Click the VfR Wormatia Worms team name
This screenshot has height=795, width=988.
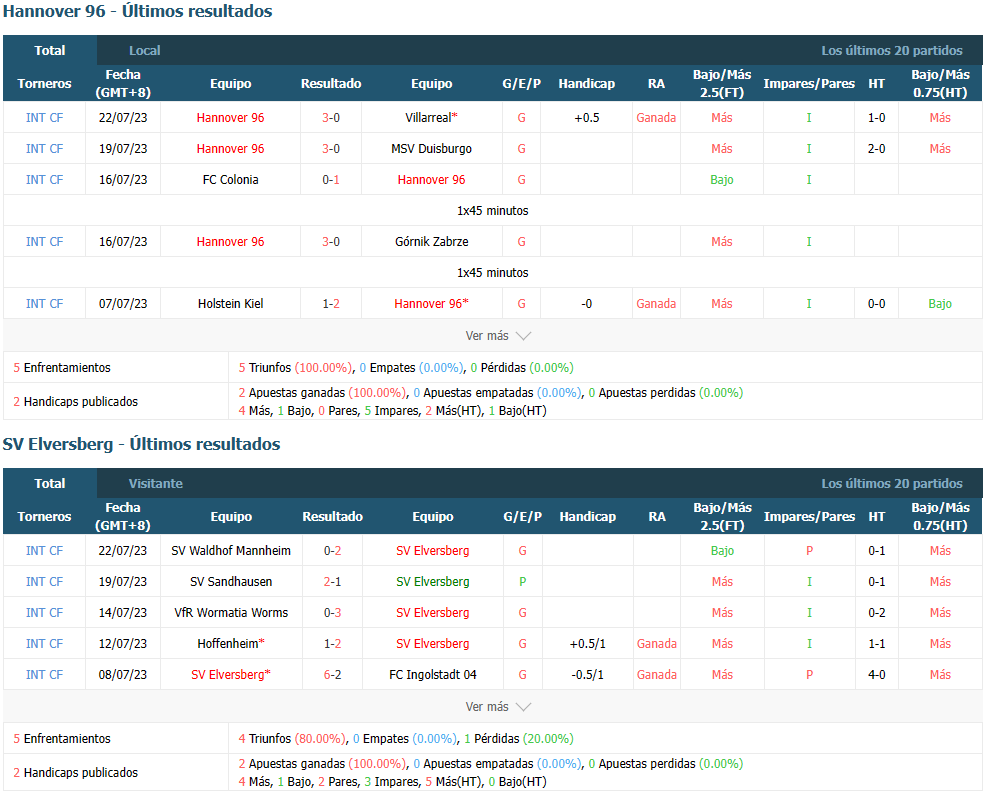[x=231, y=612]
